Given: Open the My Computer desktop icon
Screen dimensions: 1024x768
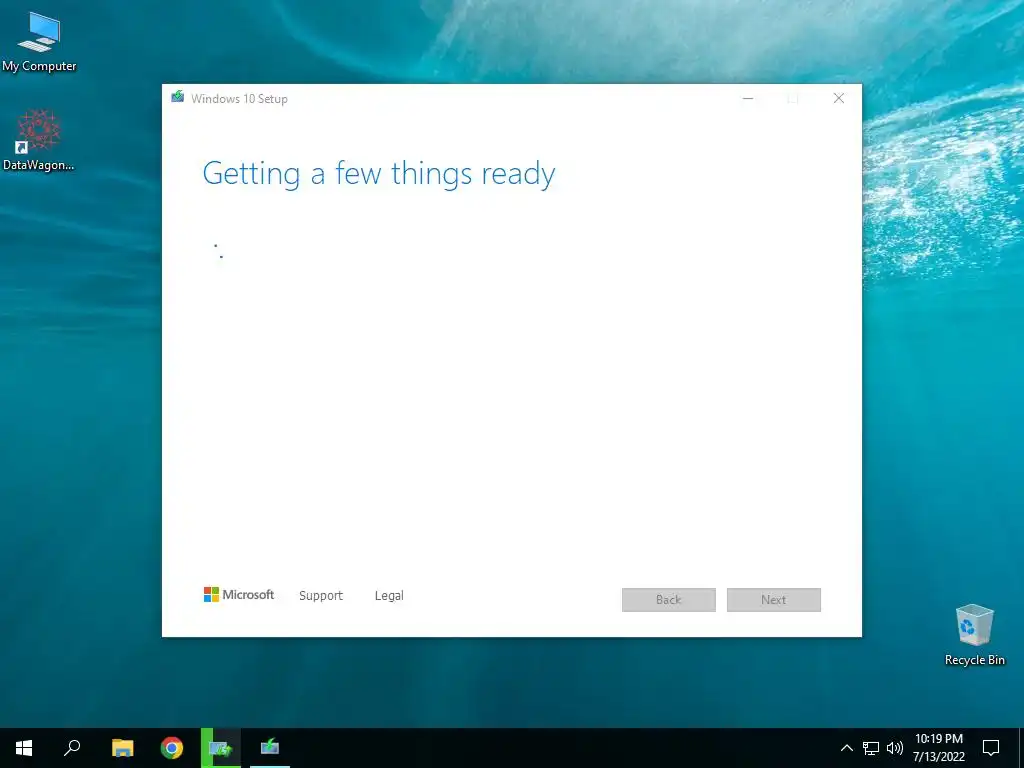Looking at the screenshot, I should pos(39,42).
